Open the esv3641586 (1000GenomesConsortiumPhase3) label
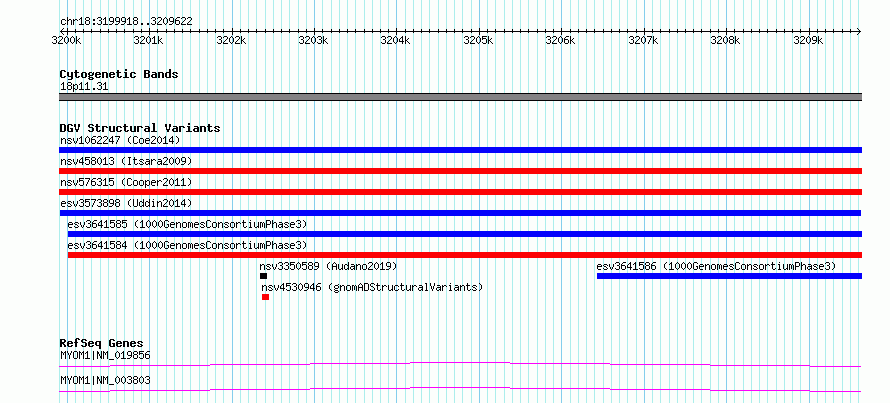Screen dimensions: 890x403 tap(716, 266)
